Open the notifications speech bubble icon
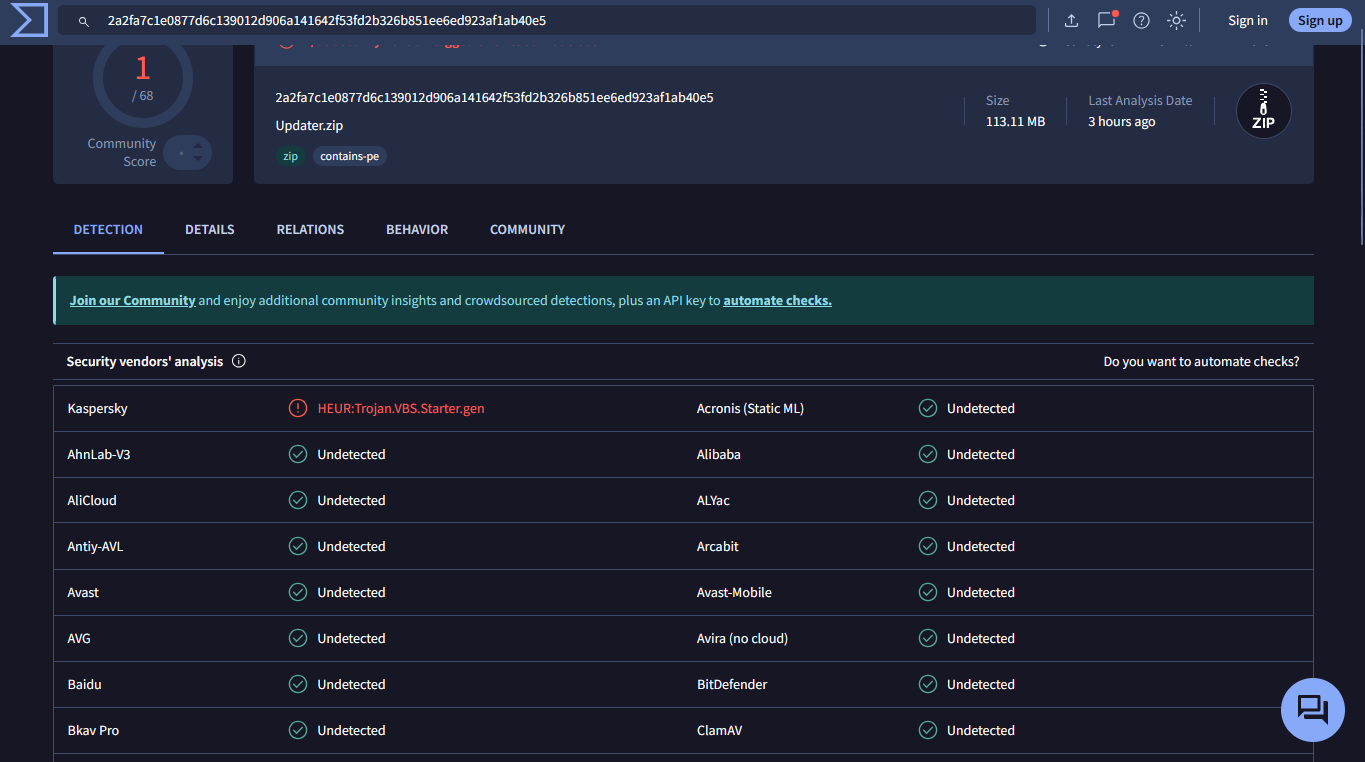The width and height of the screenshot is (1365, 762). point(1106,21)
